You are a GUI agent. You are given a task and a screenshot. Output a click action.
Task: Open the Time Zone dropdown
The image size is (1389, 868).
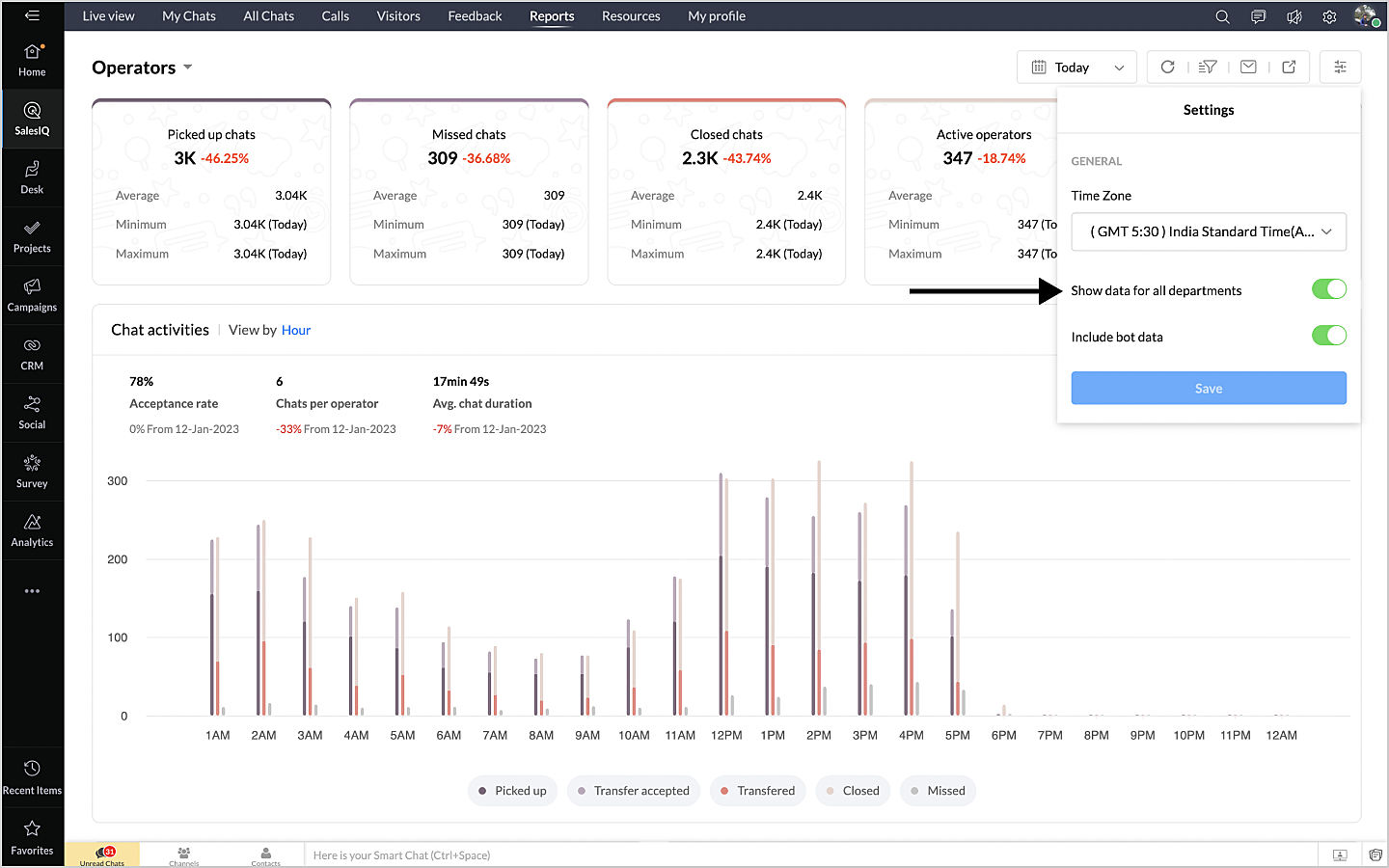1208,231
